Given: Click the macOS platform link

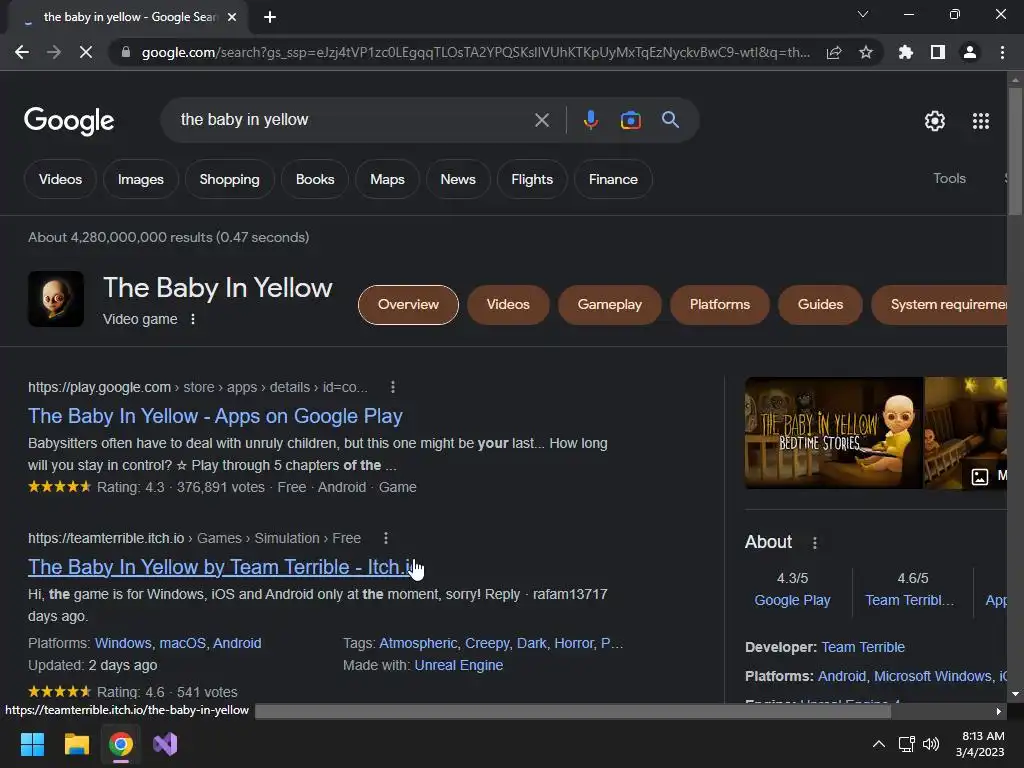Looking at the screenshot, I should click(182, 643).
